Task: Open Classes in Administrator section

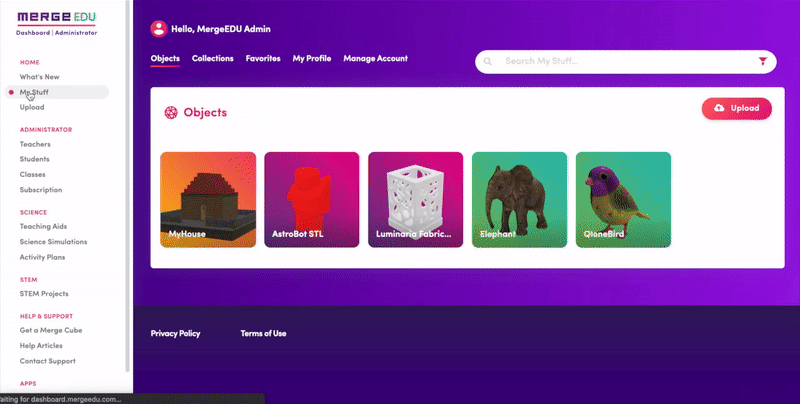Action: pyautogui.click(x=32, y=174)
